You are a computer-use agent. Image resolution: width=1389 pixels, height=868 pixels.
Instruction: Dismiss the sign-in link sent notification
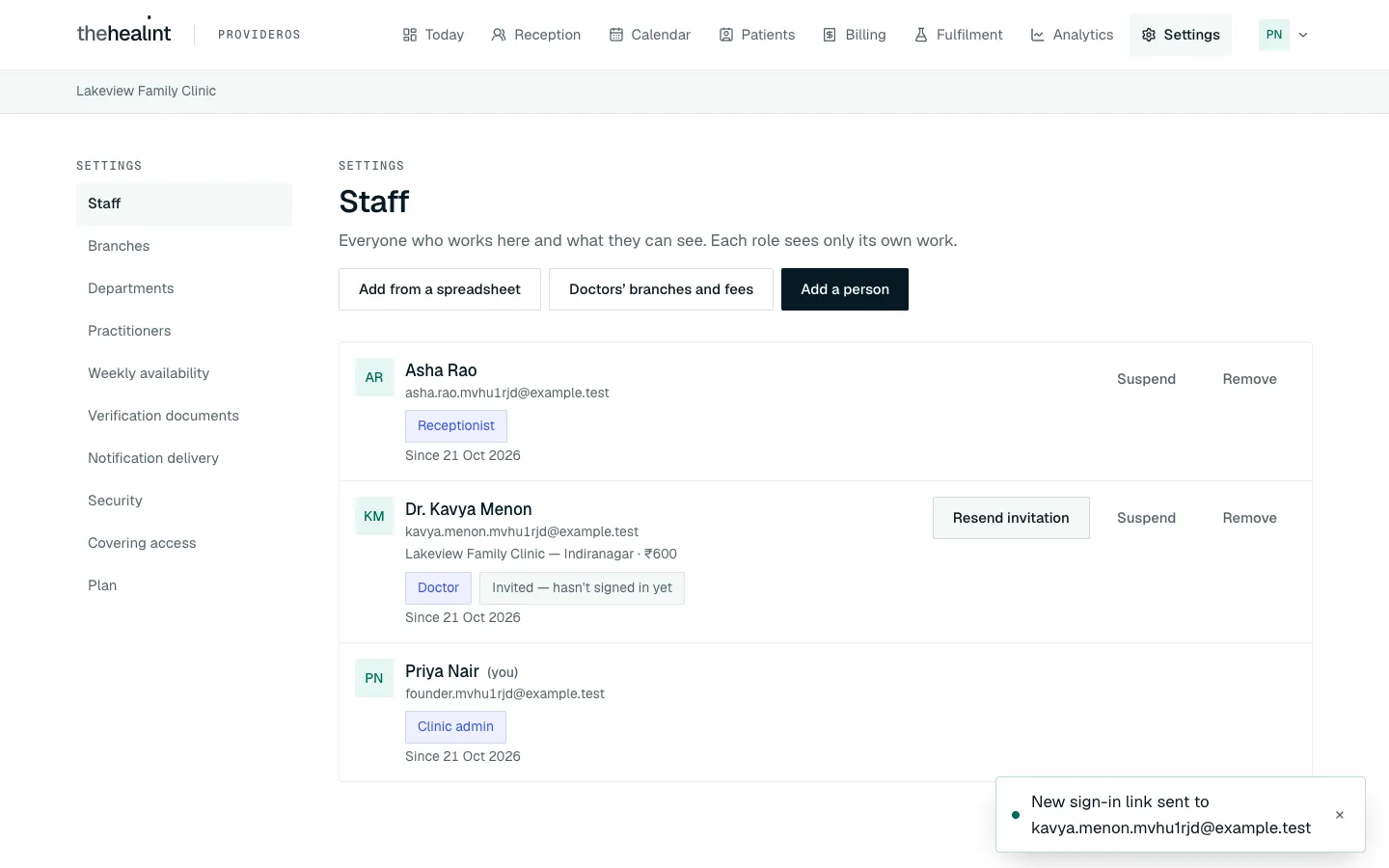tap(1340, 815)
